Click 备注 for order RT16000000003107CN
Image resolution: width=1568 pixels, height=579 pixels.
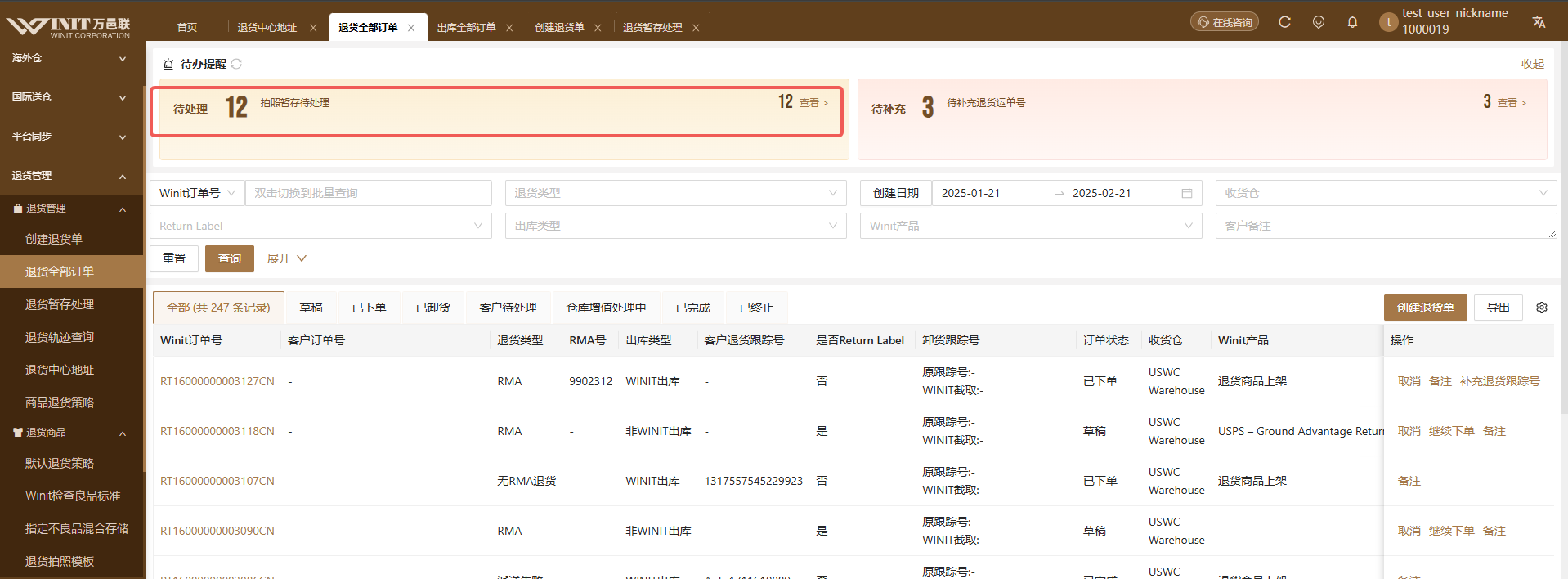[x=1409, y=481]
